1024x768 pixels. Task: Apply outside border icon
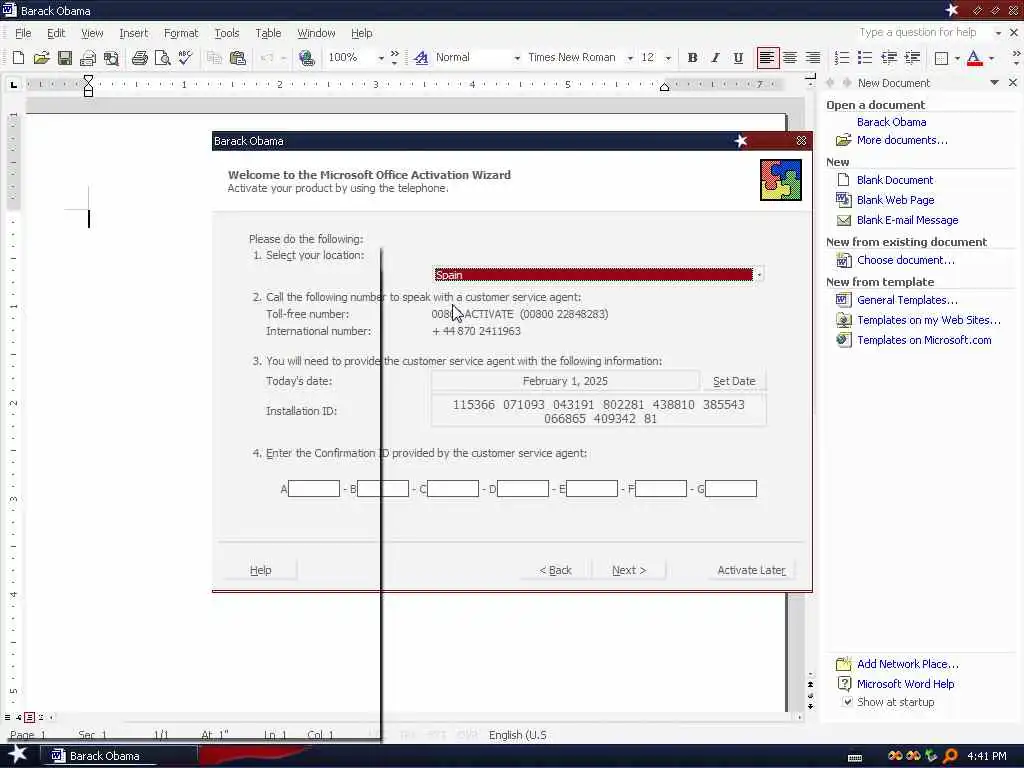941,58
